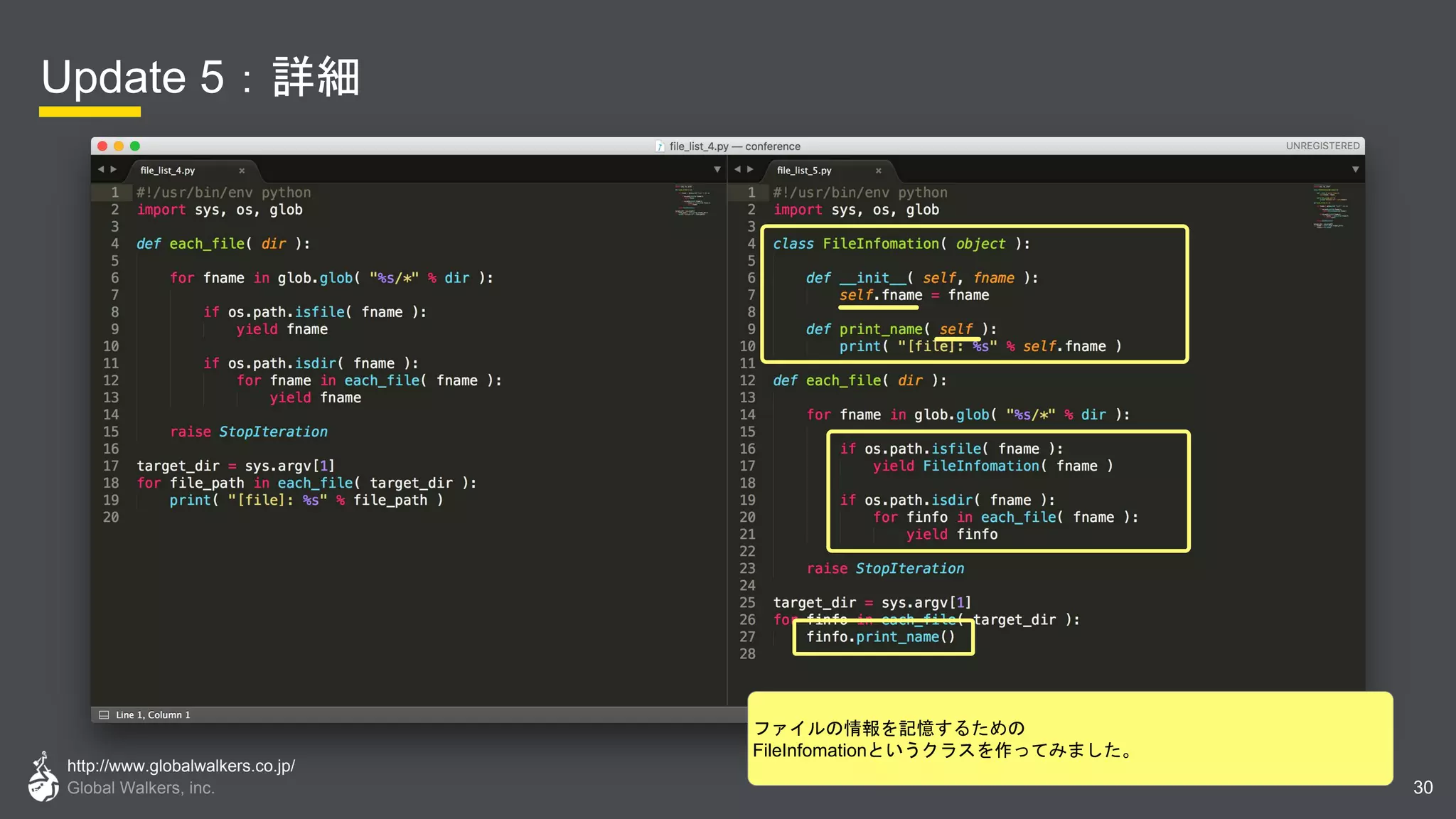
Task: Click 'def each_file( dir ):' in left pane
Action: tap(223, 244)
